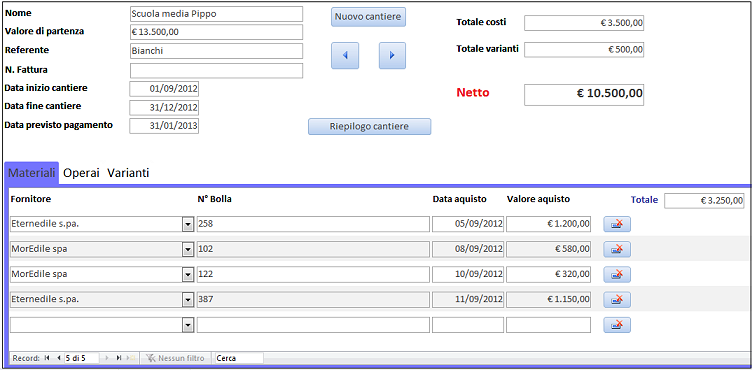Click the Fornitore column header
This screenshot has width=752, height=370.
[31, 199]
